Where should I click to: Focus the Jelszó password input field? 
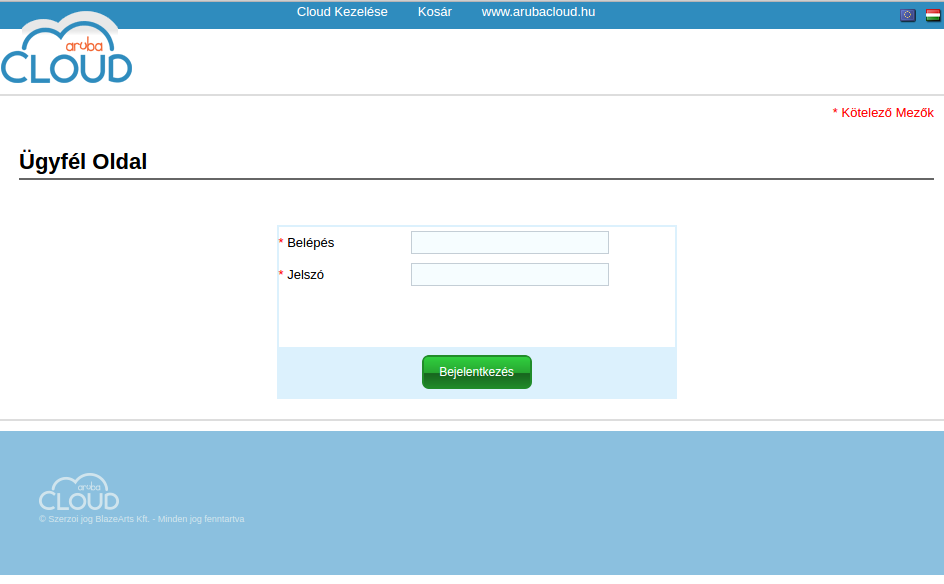coord(509,275)
